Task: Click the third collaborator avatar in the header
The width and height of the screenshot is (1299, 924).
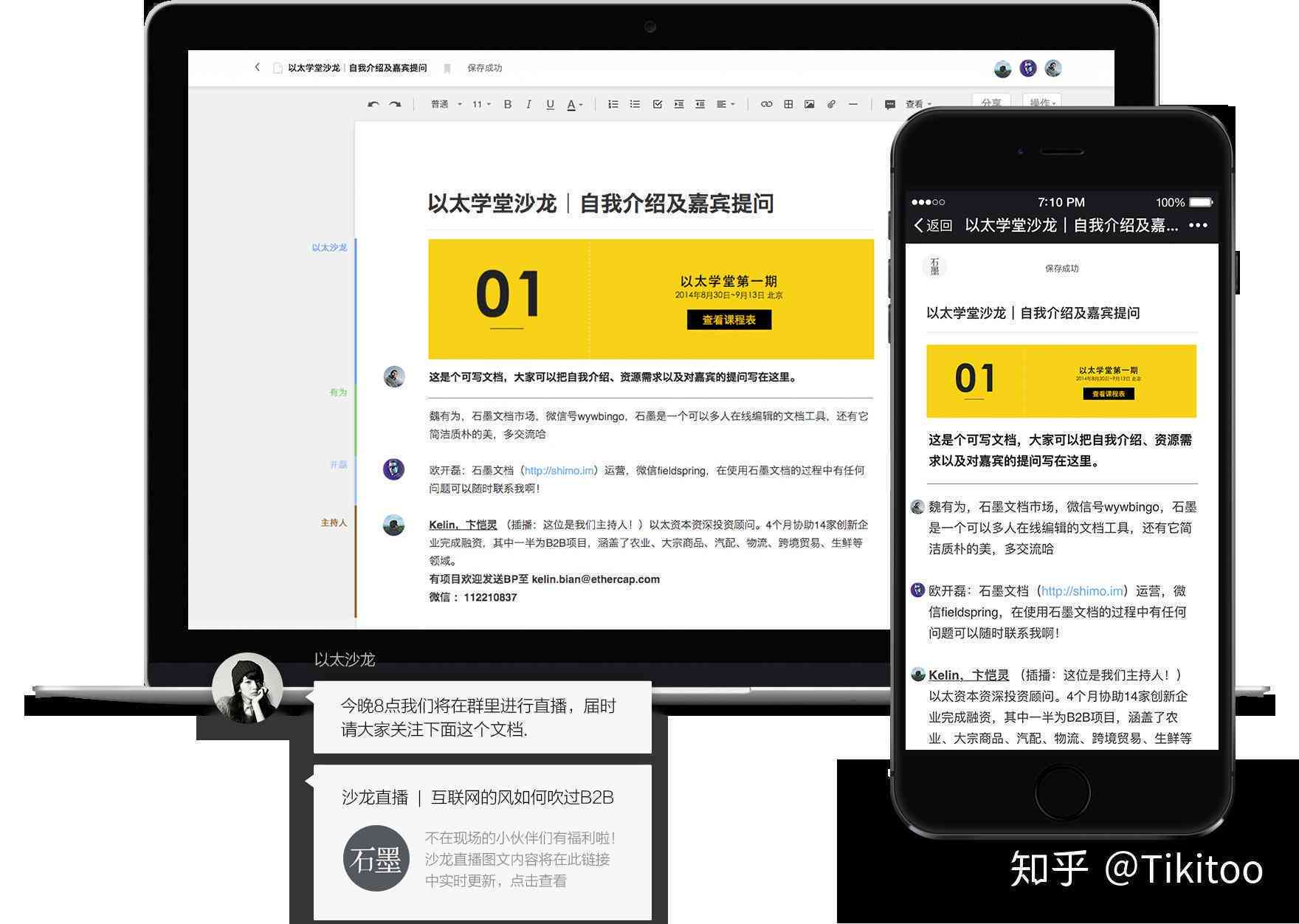Action: (x=1053, y=69)
